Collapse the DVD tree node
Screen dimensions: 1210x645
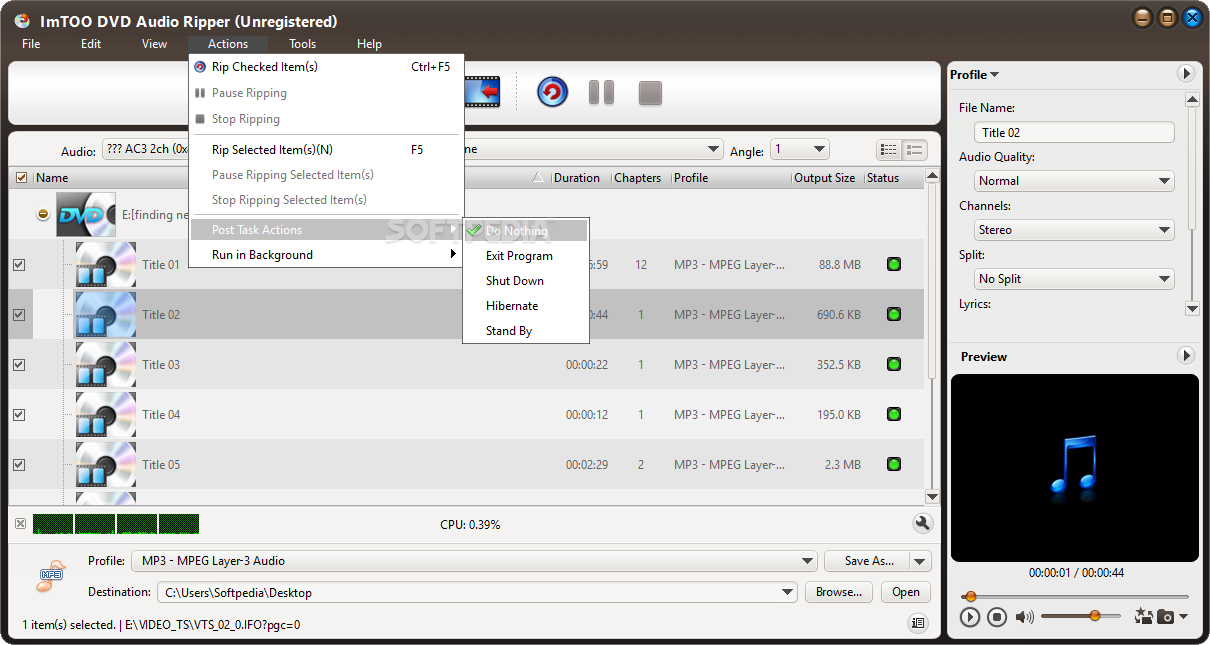(x=43, y=215)
